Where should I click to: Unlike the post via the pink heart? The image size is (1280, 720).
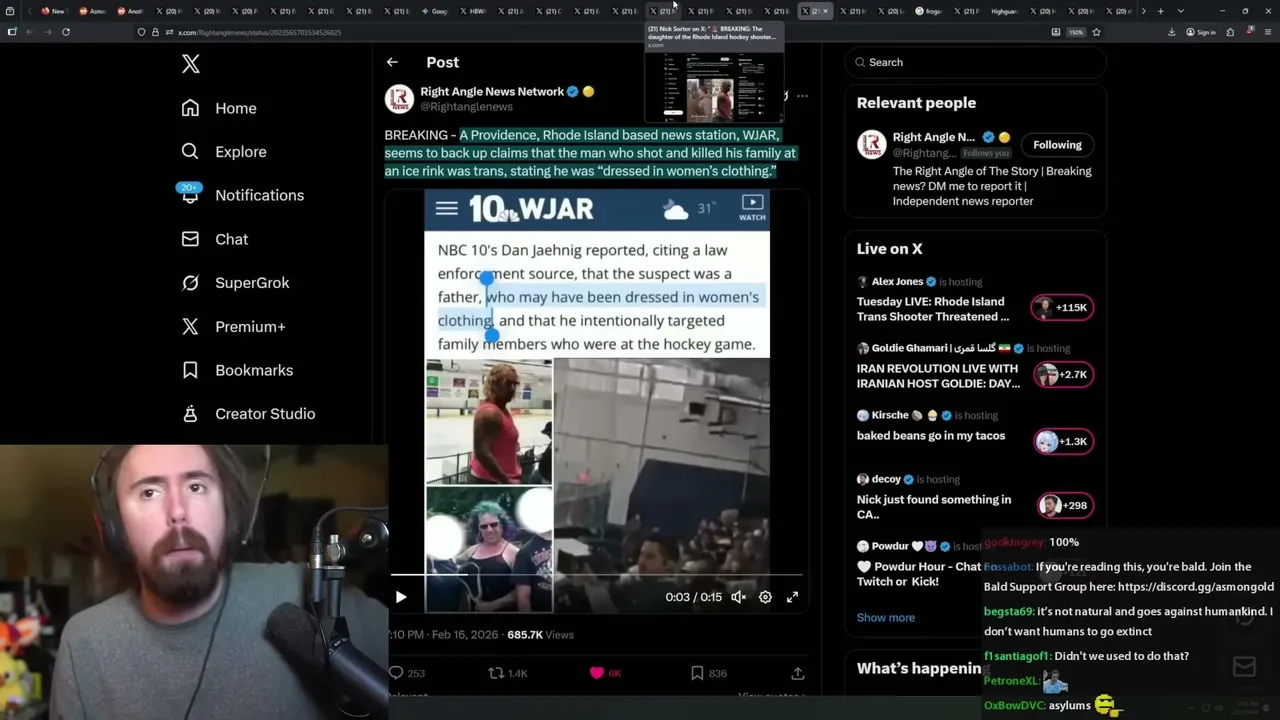[597, 673]
